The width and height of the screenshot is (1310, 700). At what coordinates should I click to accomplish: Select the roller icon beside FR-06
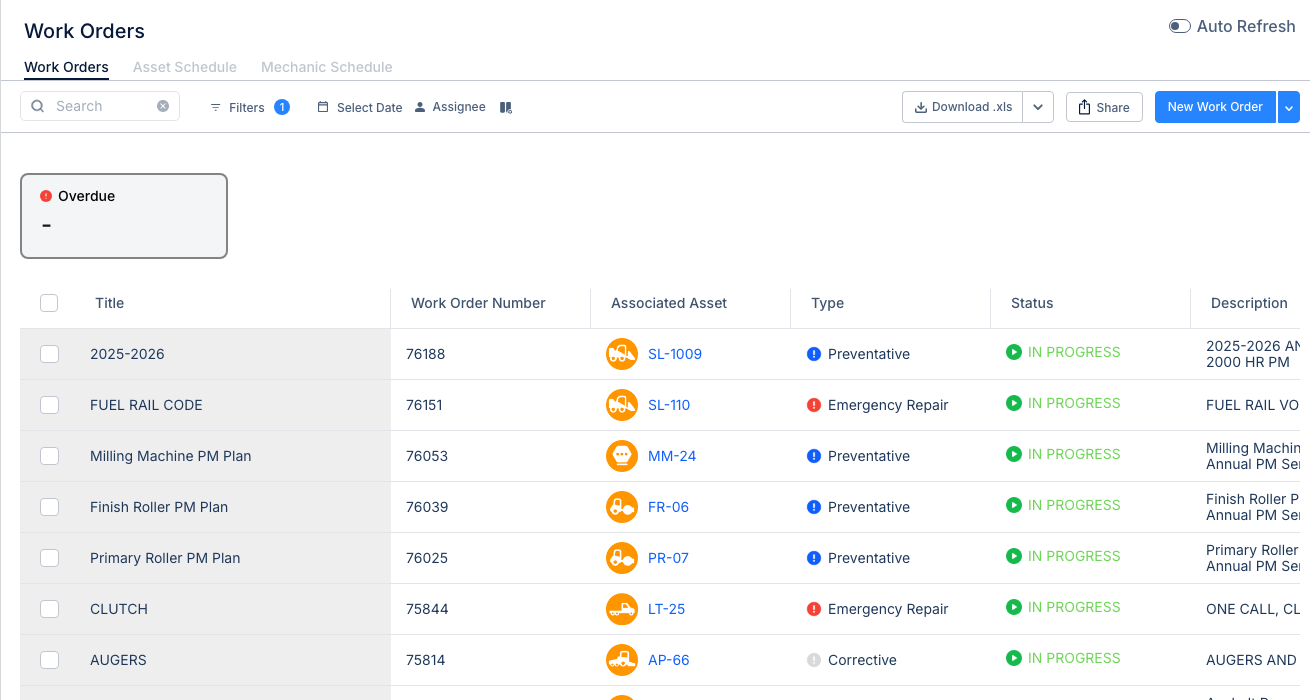pos(621,506)
